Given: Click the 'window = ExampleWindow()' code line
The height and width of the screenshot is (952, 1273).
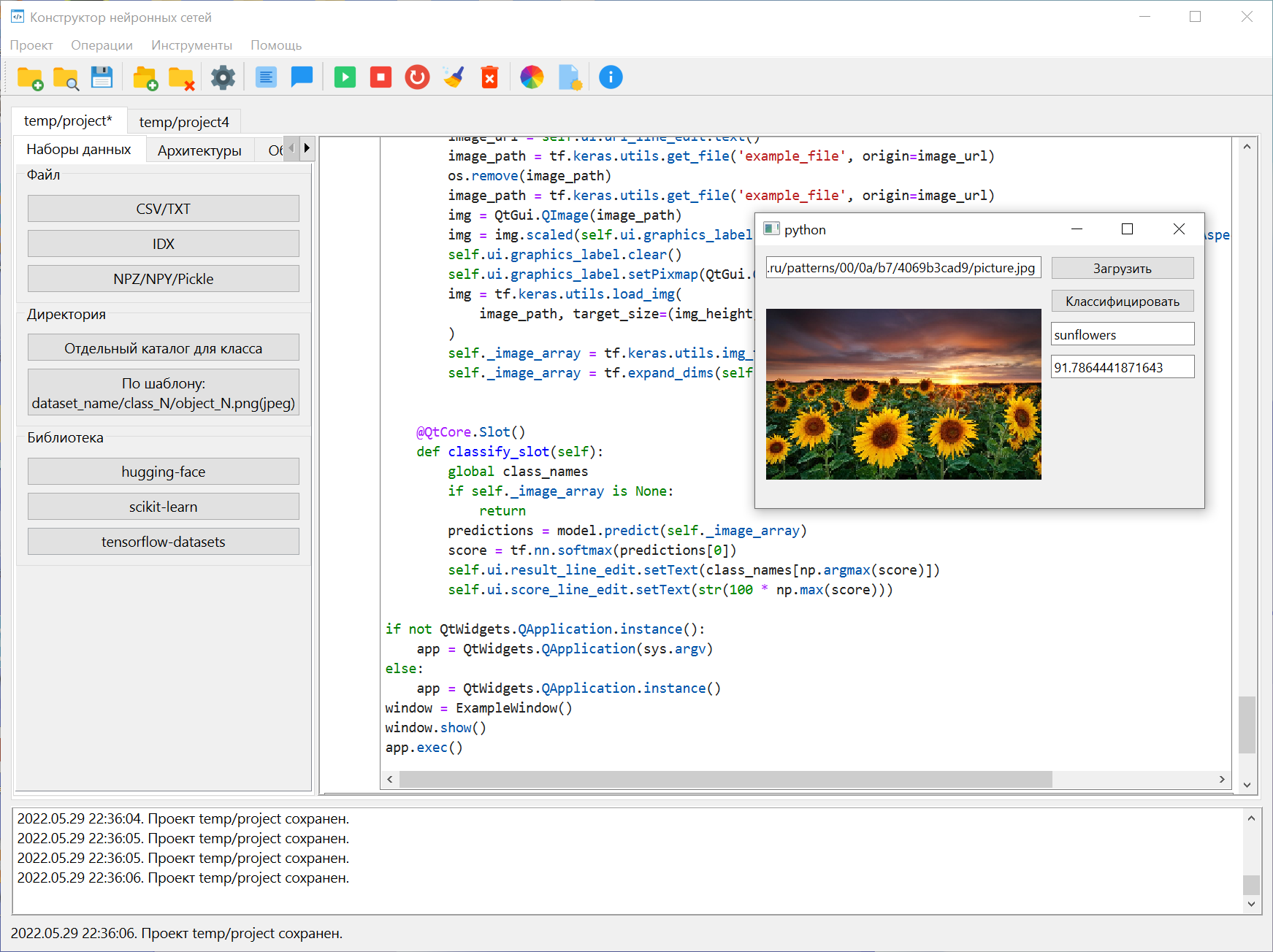Looking at the screenshot, I should click(479, 708).
